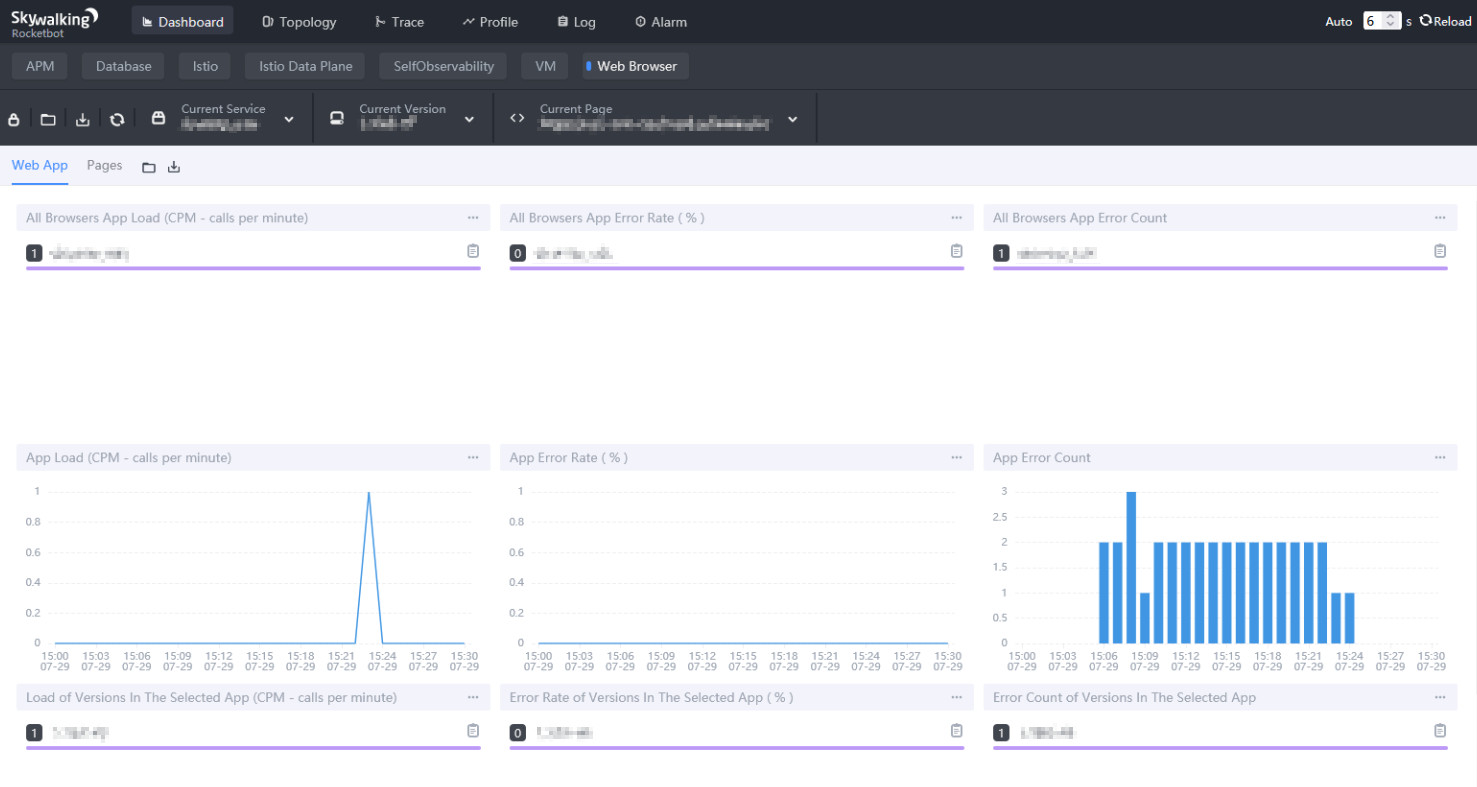Click the version icon beside Current Version
Viewport: 1477px width, 787px height.
[337, 118]
